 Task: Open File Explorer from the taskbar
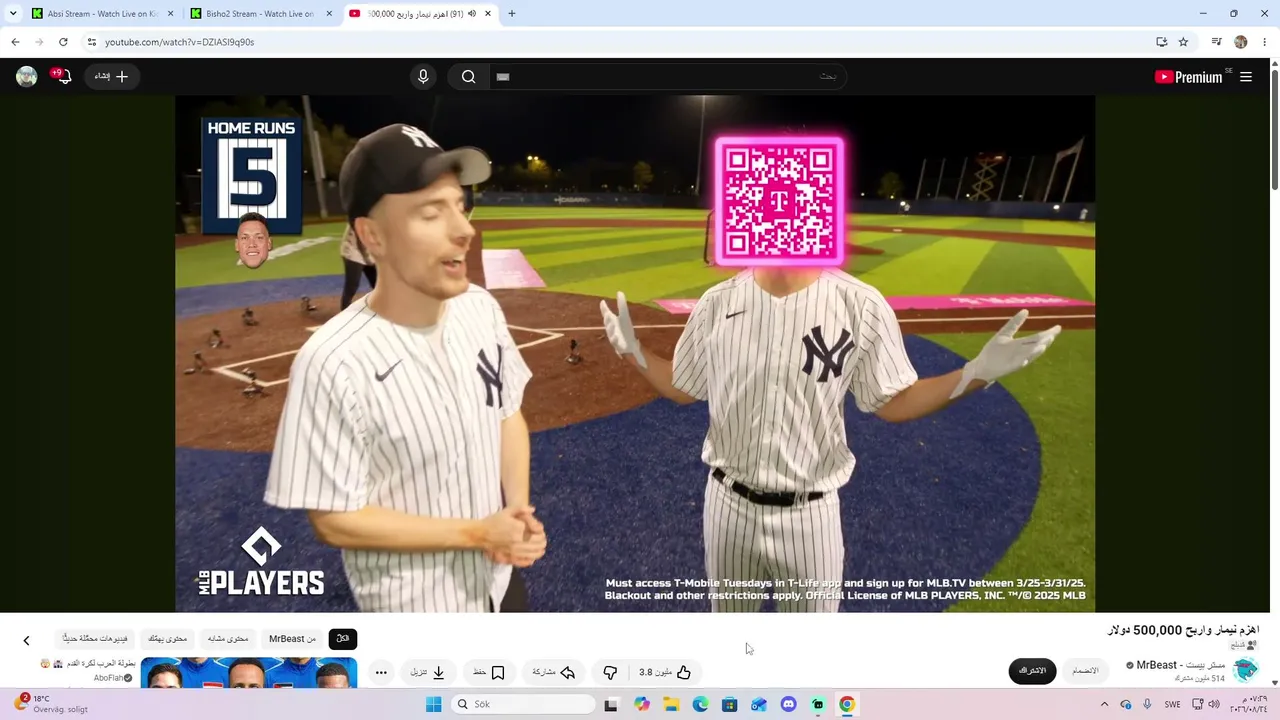point(671,704)
